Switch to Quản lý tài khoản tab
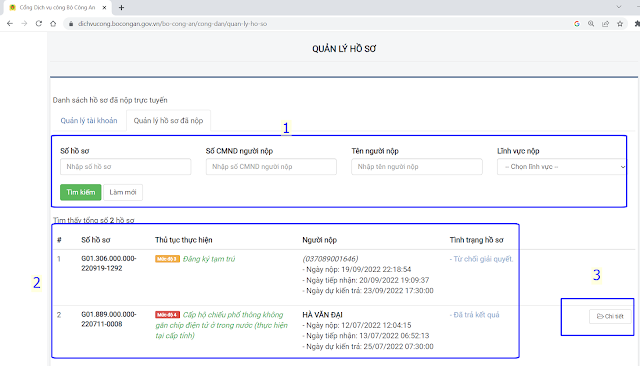 89,120
